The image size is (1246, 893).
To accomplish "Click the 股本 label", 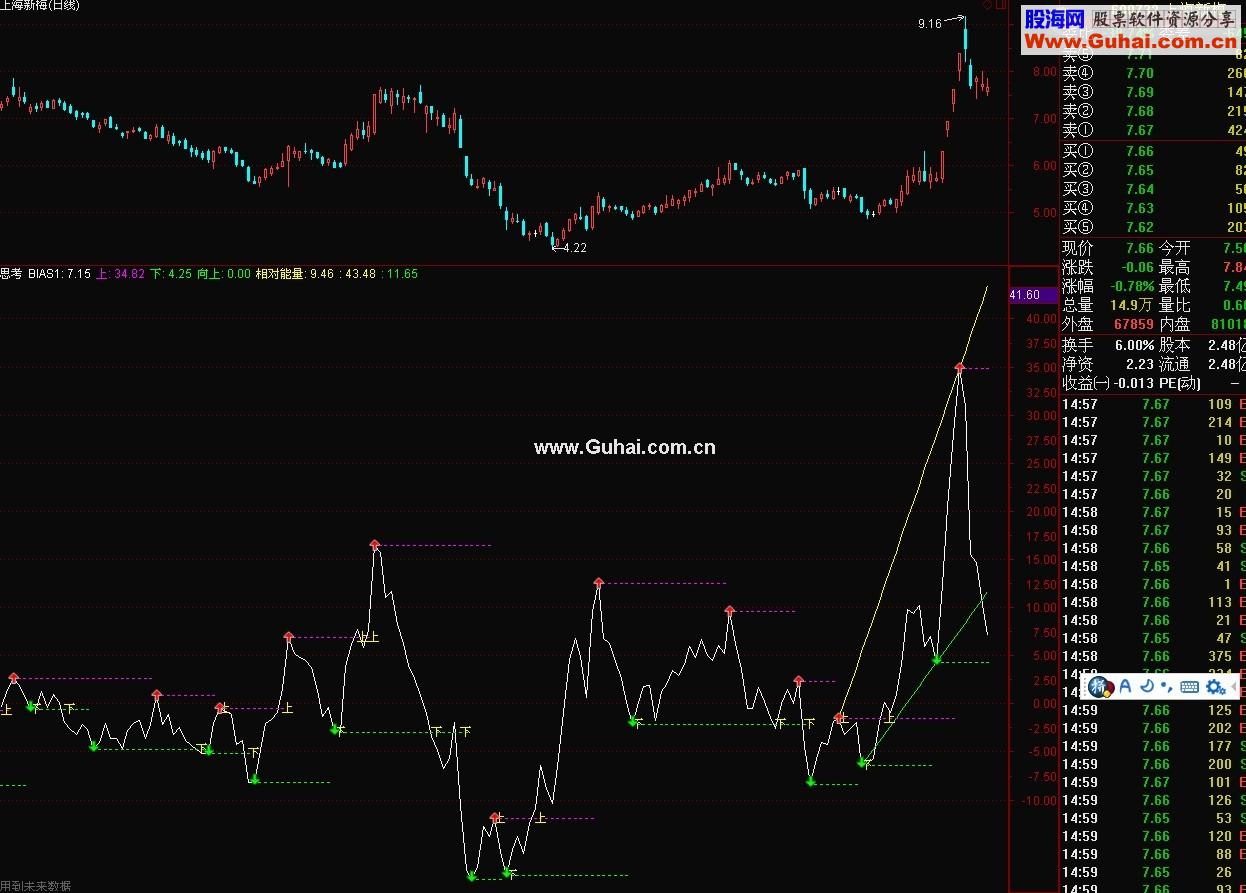I will coord(1174,345).
